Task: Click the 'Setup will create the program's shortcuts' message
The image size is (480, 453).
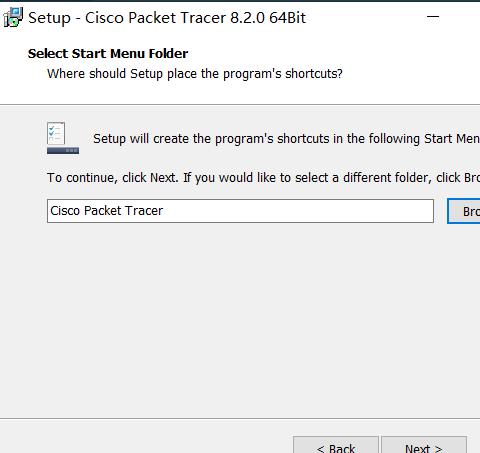Action: (286, 139)
